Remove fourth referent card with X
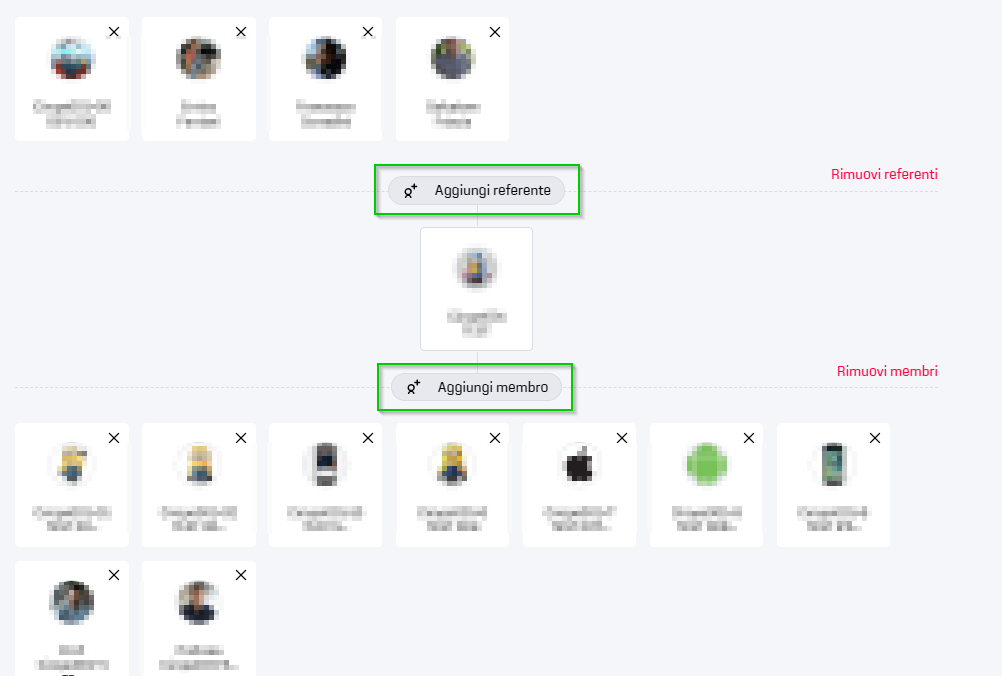This screenshot has height=676, width=1002. (495, 32)
